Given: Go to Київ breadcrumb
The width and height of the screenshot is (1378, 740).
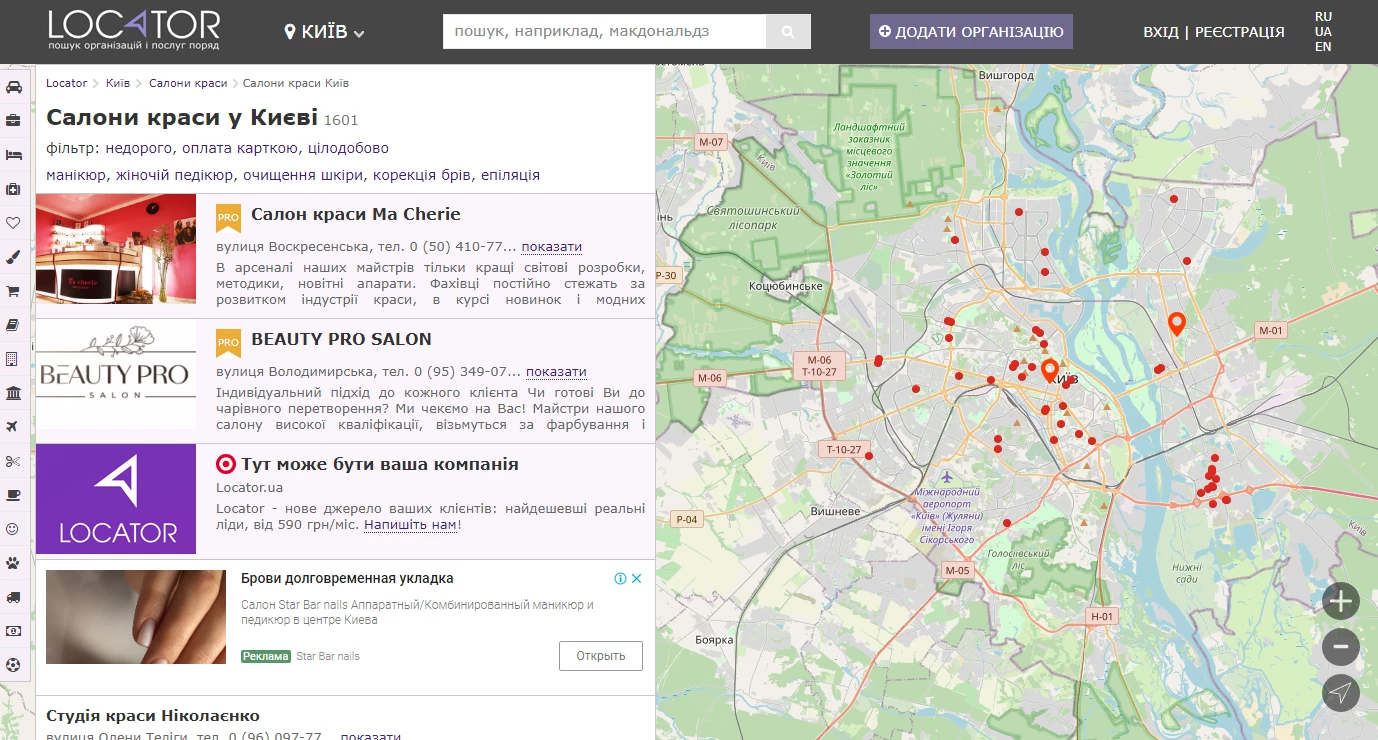Looking at the screenshot, I should point(118,83).
